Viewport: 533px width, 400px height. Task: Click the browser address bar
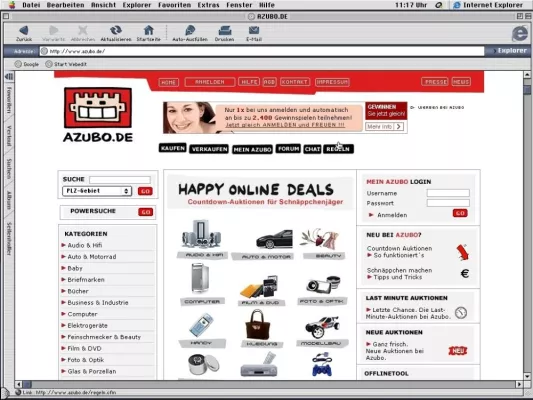click(x=262, y=51)
